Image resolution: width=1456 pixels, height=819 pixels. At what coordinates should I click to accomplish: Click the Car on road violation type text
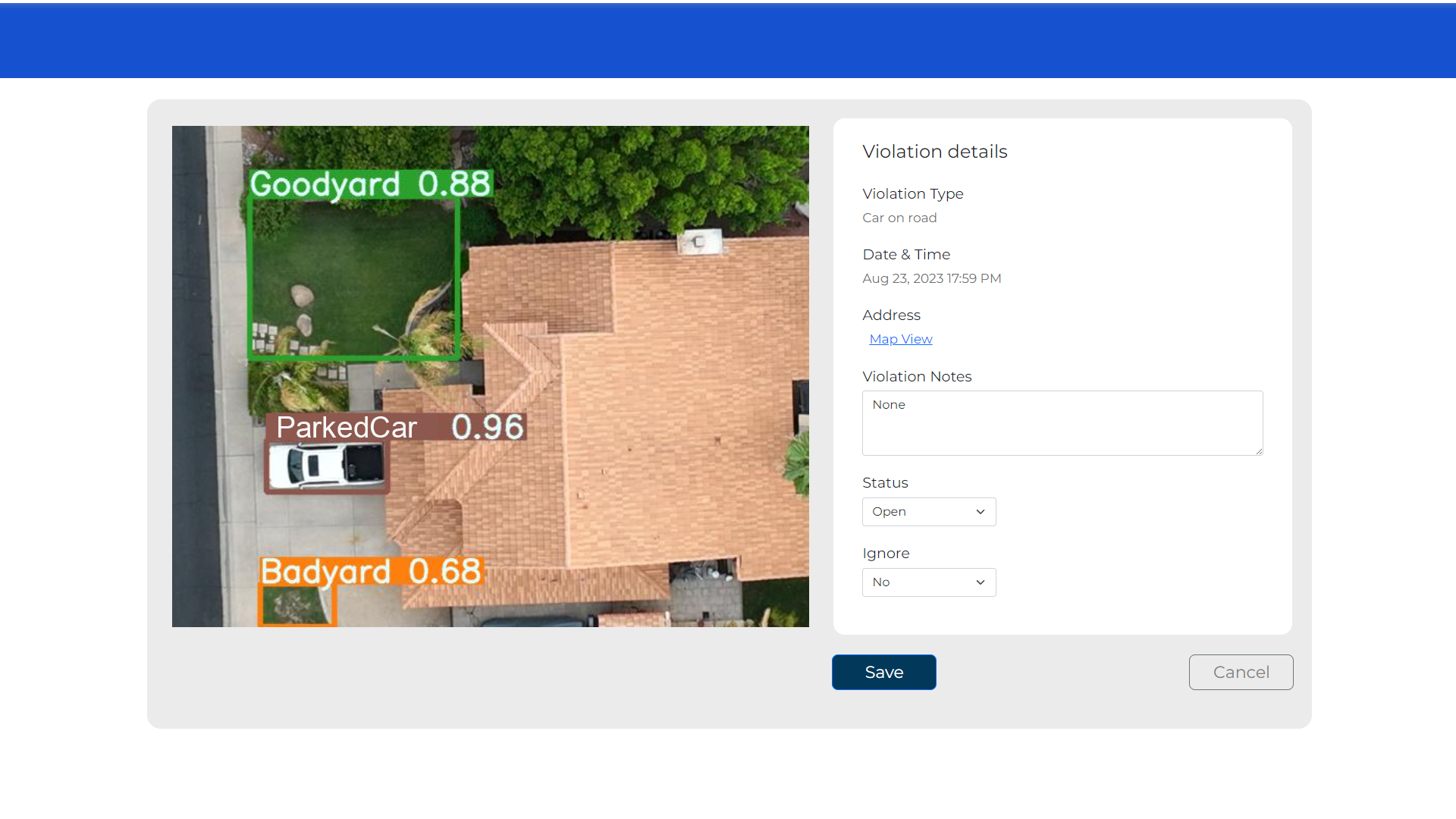(899, 218)
